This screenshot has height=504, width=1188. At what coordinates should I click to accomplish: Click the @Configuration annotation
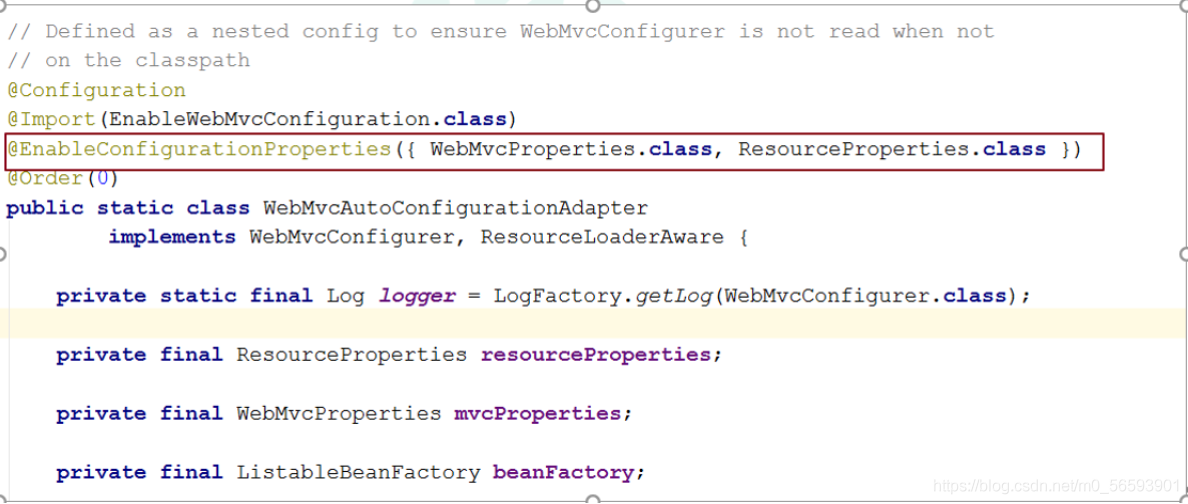96,90
